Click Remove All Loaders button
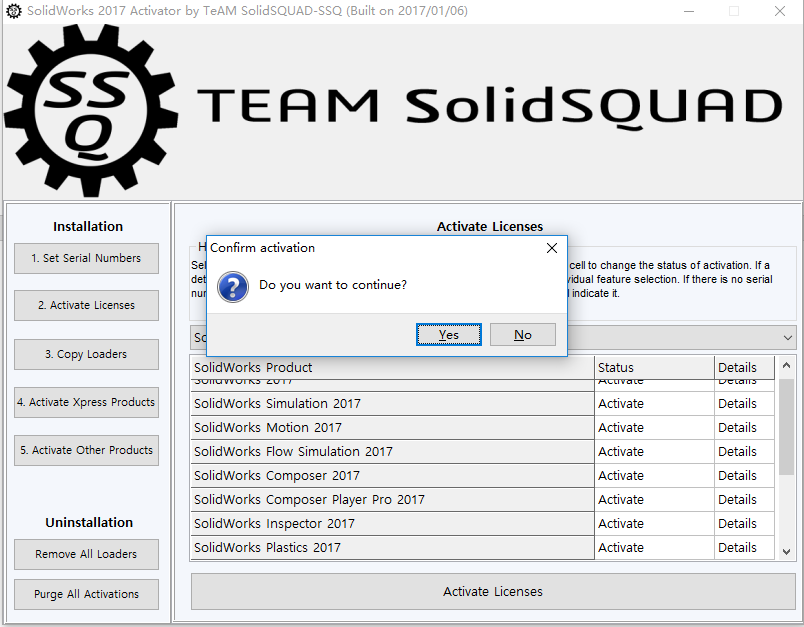 pyautogui.click(x=86, y=554)
